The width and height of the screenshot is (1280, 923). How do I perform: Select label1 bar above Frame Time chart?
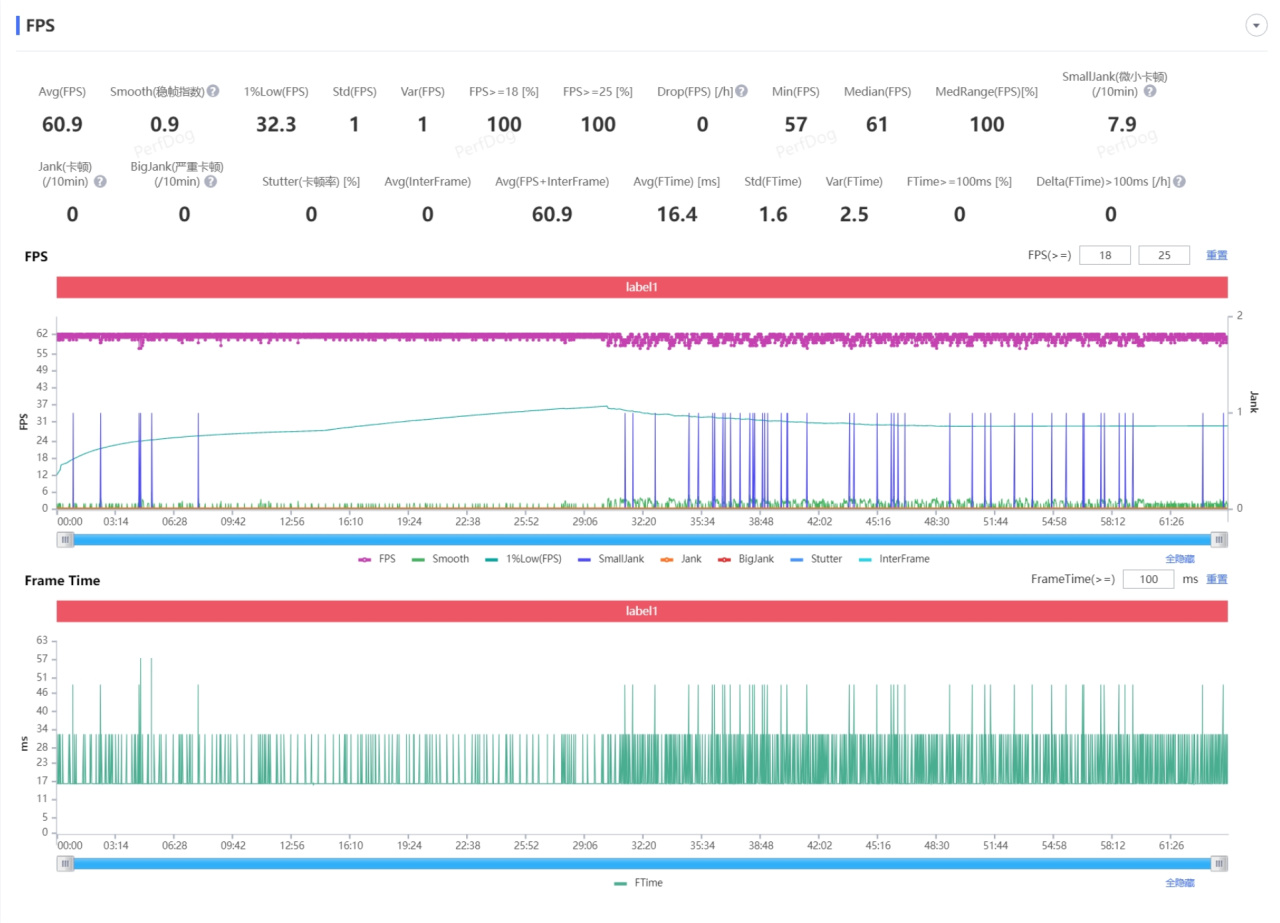click(642, 611)
